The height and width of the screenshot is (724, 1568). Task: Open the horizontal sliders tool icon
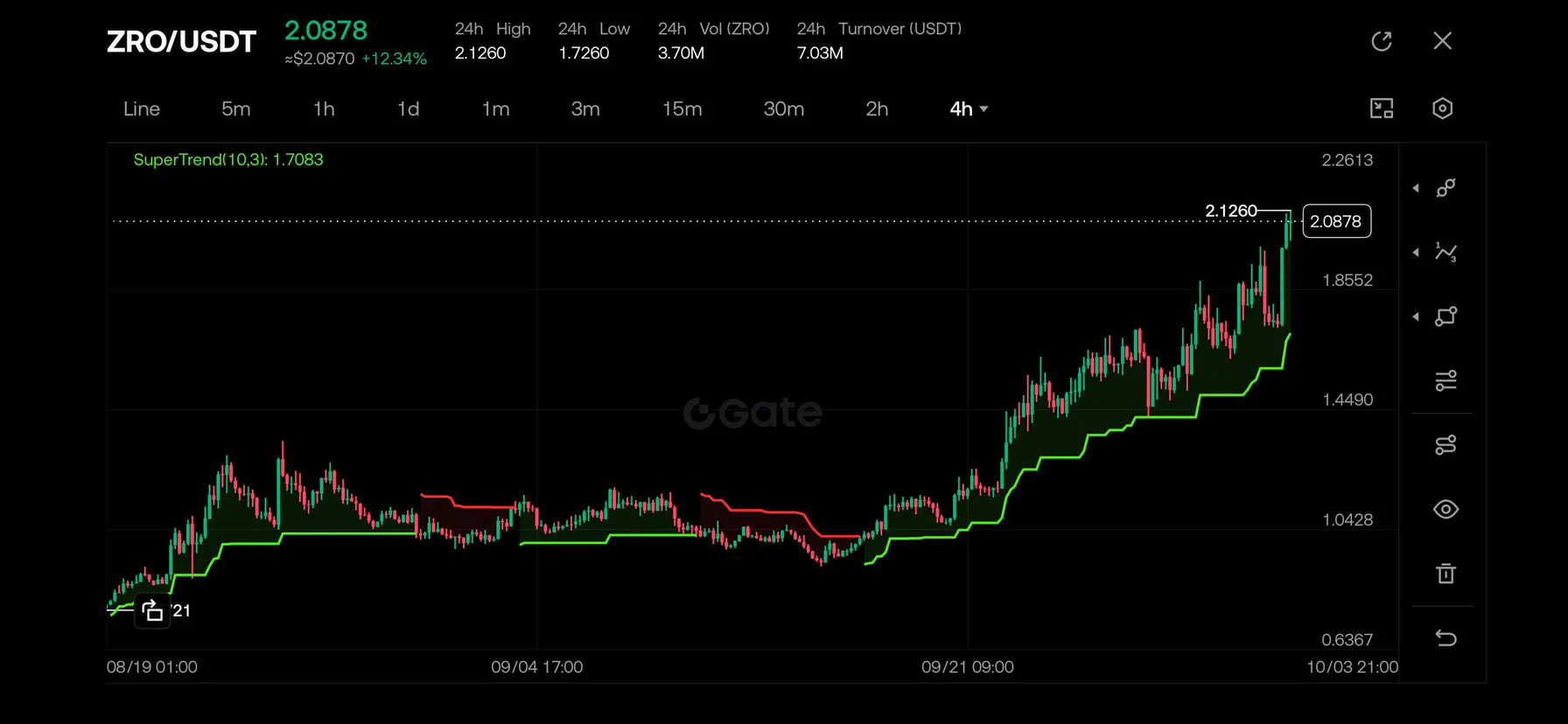tap(1446, 380)
